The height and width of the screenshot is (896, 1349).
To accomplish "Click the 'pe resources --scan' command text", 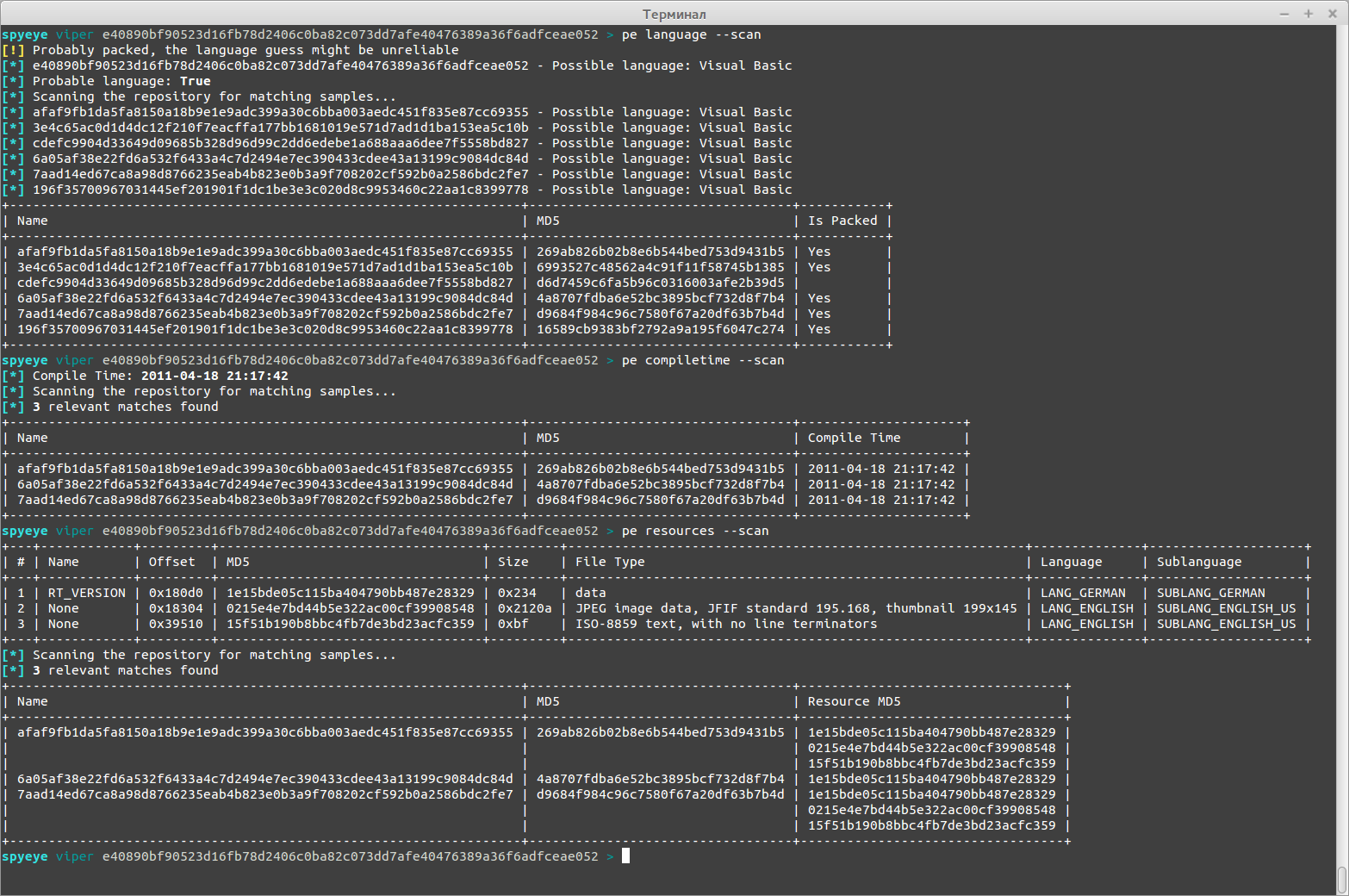I will (695, 531).
